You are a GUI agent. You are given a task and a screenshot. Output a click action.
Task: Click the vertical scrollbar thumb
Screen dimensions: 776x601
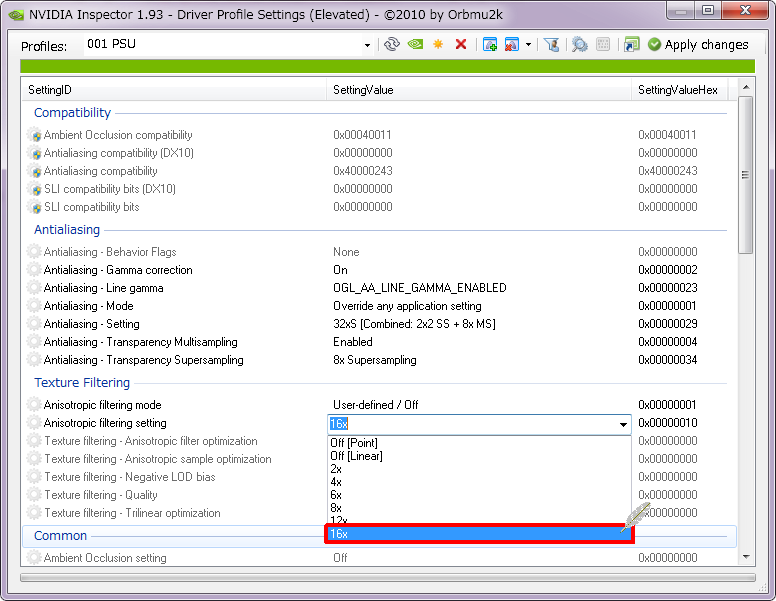coord(746,175)
